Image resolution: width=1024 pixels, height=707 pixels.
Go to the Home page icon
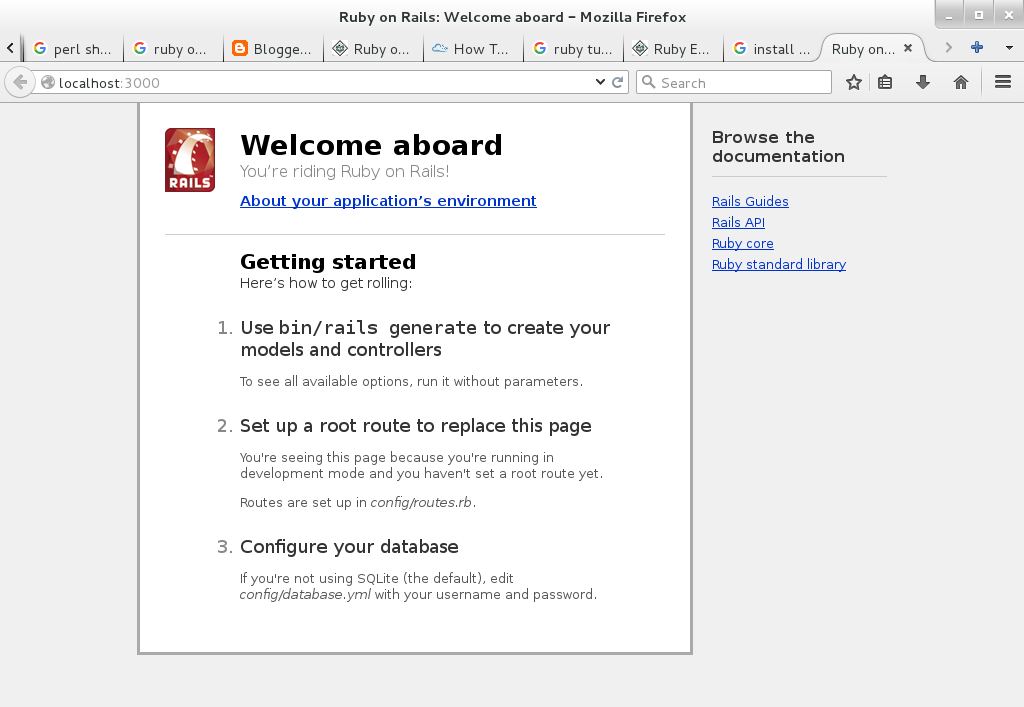tap(961, 82)
